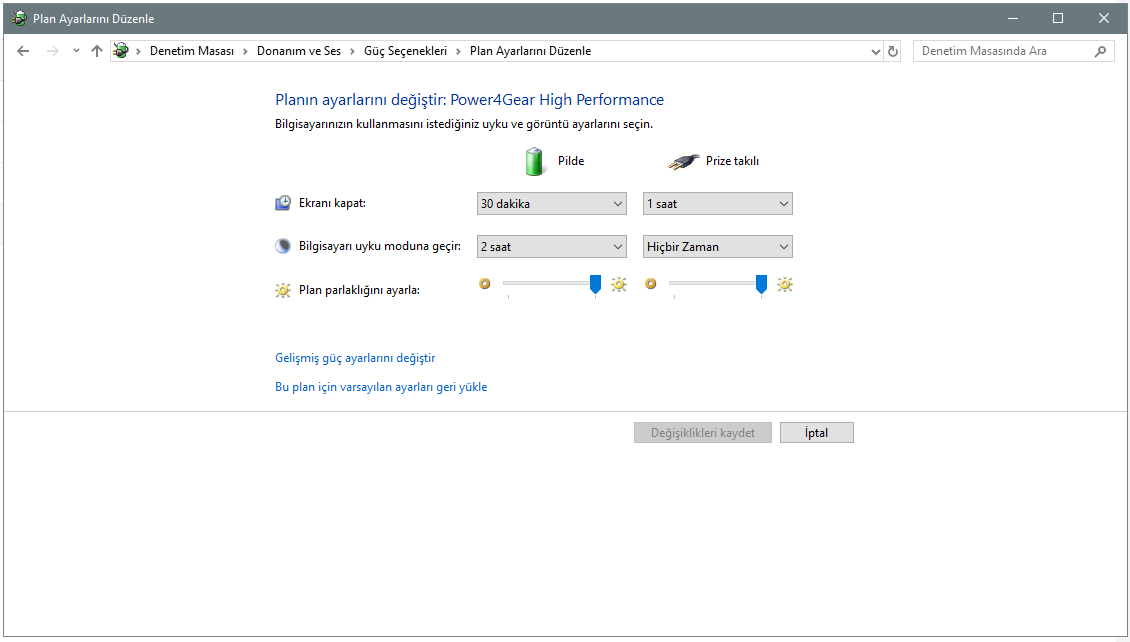1130x642 pixels.
Task: Click the battery brightness slider thumb
Action: [595, 285]
